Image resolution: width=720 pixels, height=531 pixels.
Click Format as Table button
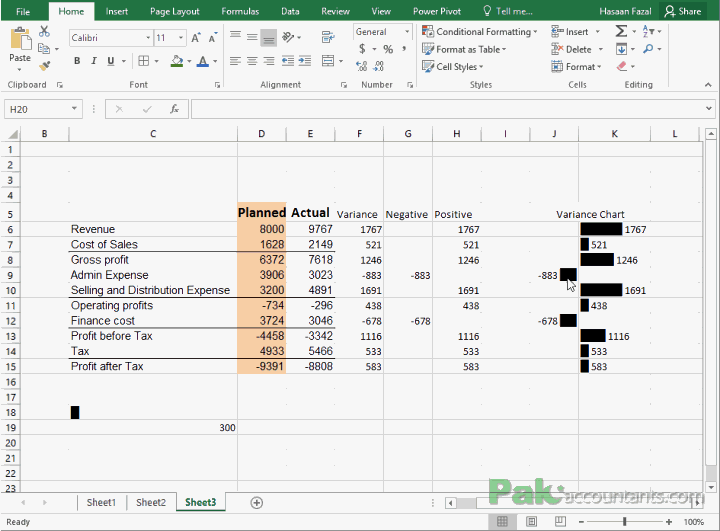468,49
